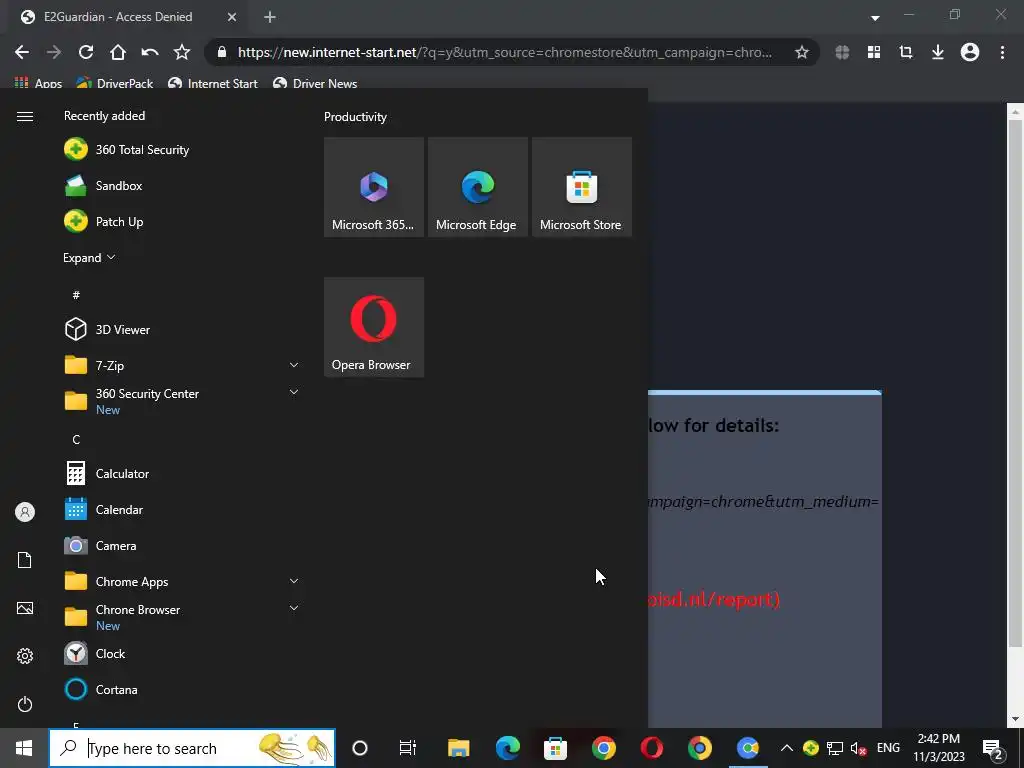
Task: Open Opera from the taskbar
Action: (x=652, y=748)
